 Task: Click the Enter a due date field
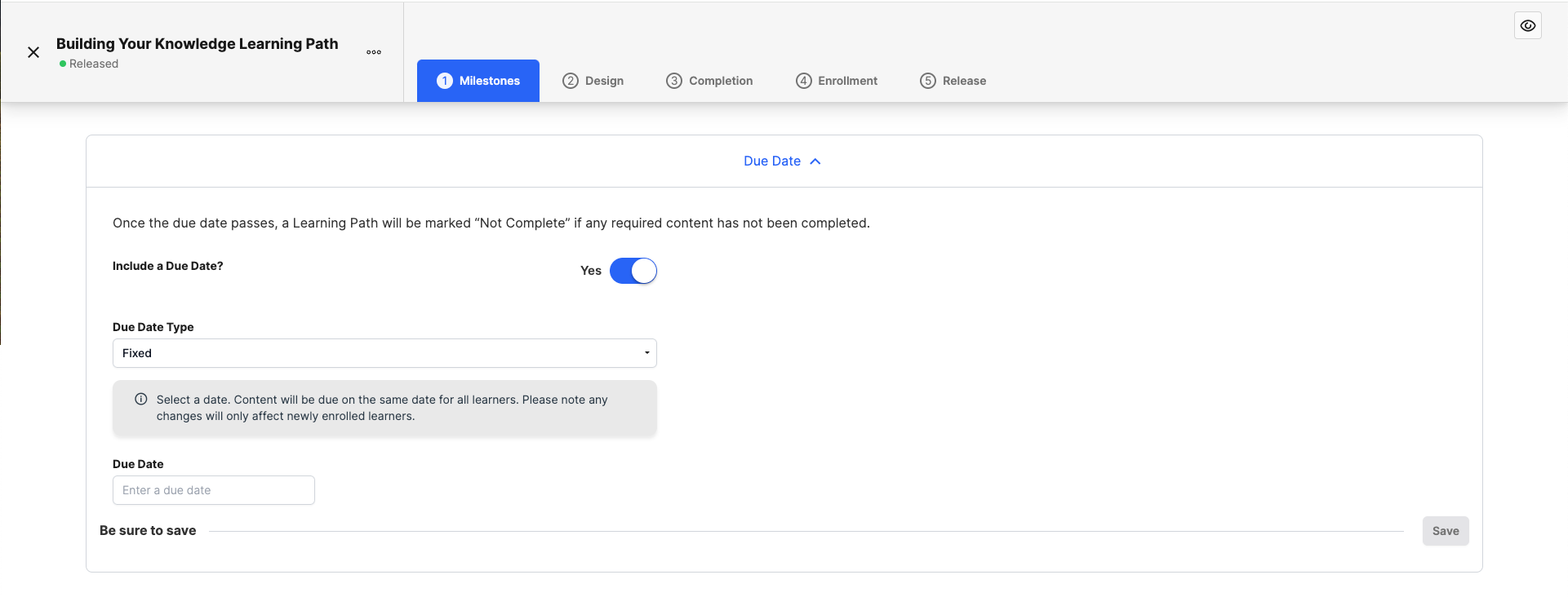[214, 490]
